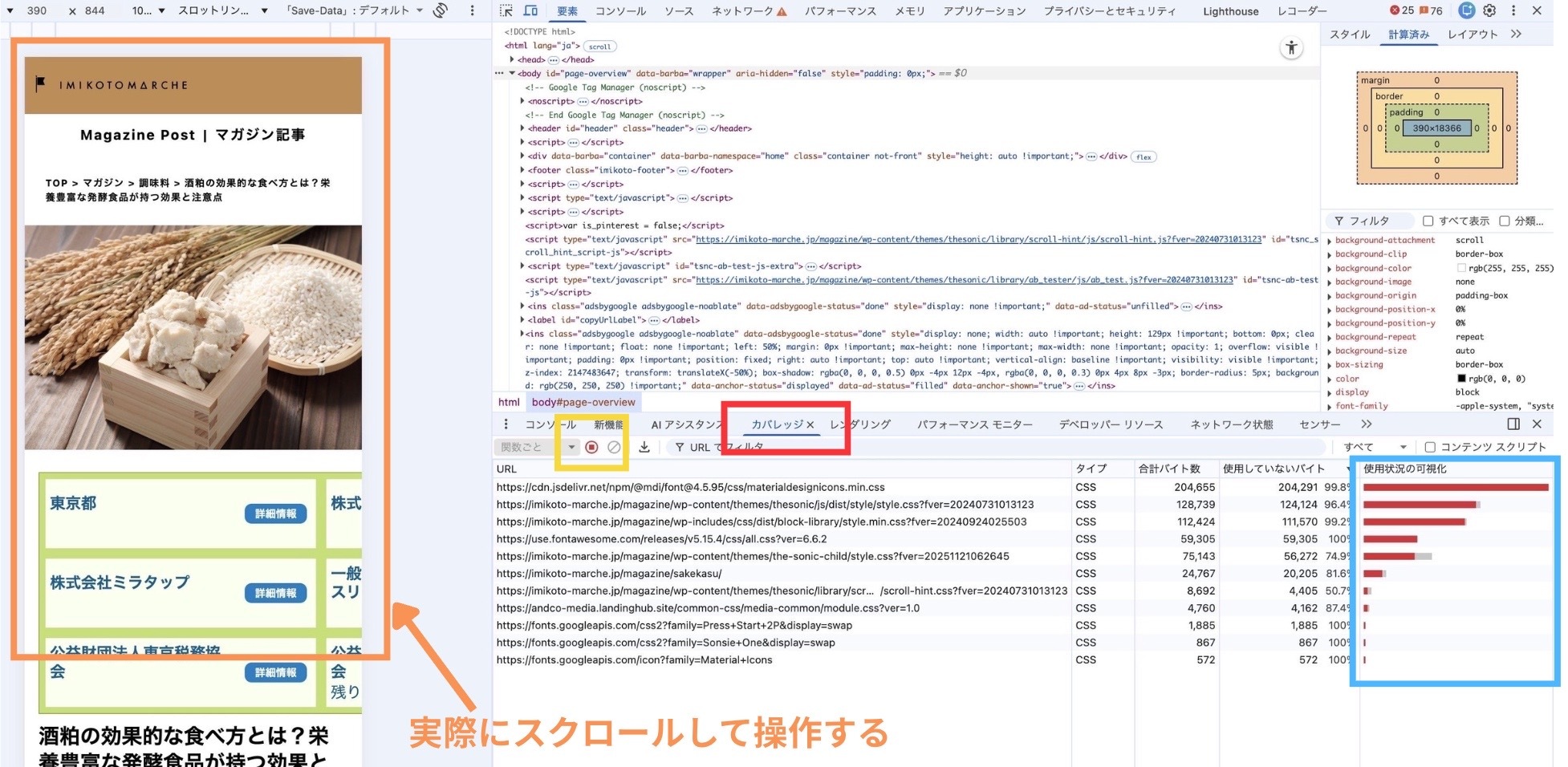Click the error count badge showing 25

(x=1403, y=10)
